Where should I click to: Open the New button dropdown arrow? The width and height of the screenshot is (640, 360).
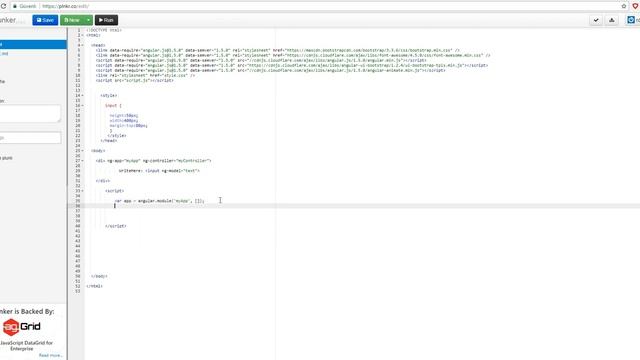pos(88,20)
